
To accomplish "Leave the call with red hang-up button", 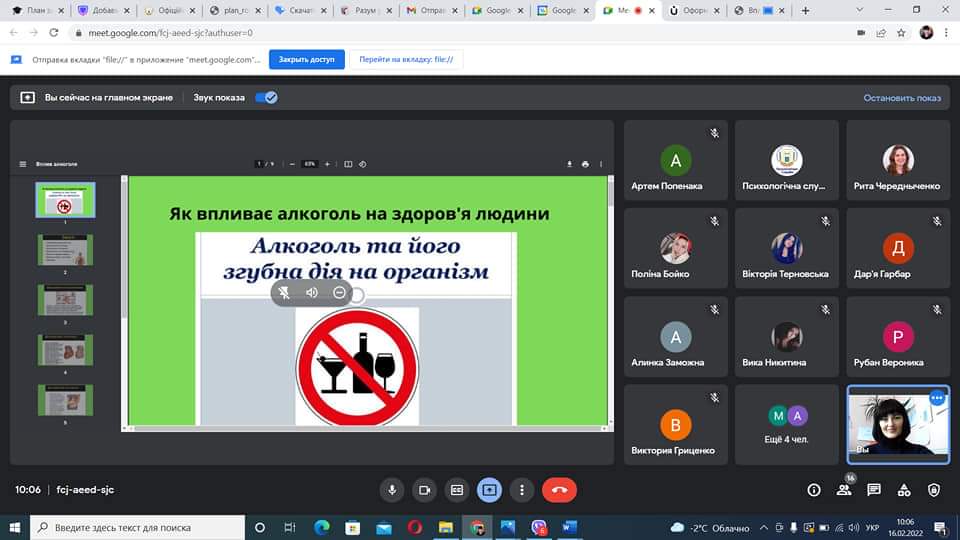I will (559, 490).
